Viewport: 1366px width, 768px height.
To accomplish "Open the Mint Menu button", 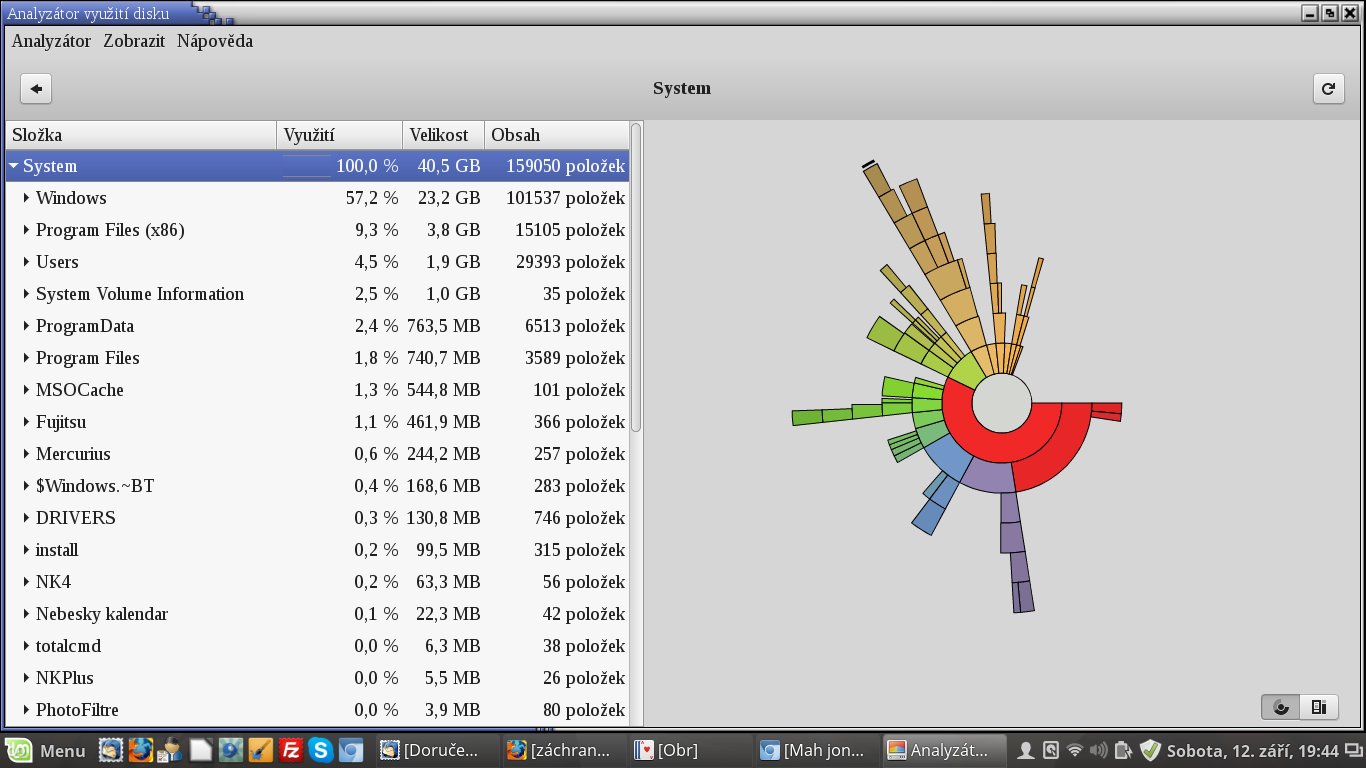I will click(x=47, y=750).
